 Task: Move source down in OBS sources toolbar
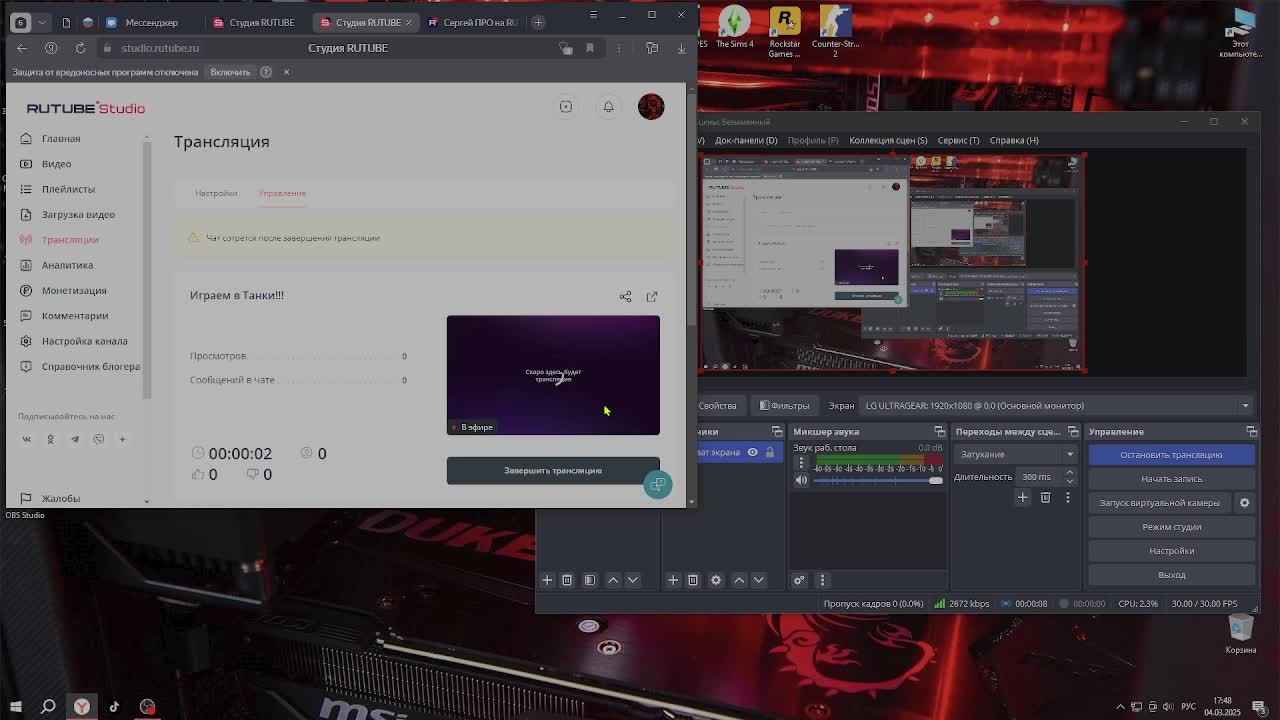[x=758, y=580]
